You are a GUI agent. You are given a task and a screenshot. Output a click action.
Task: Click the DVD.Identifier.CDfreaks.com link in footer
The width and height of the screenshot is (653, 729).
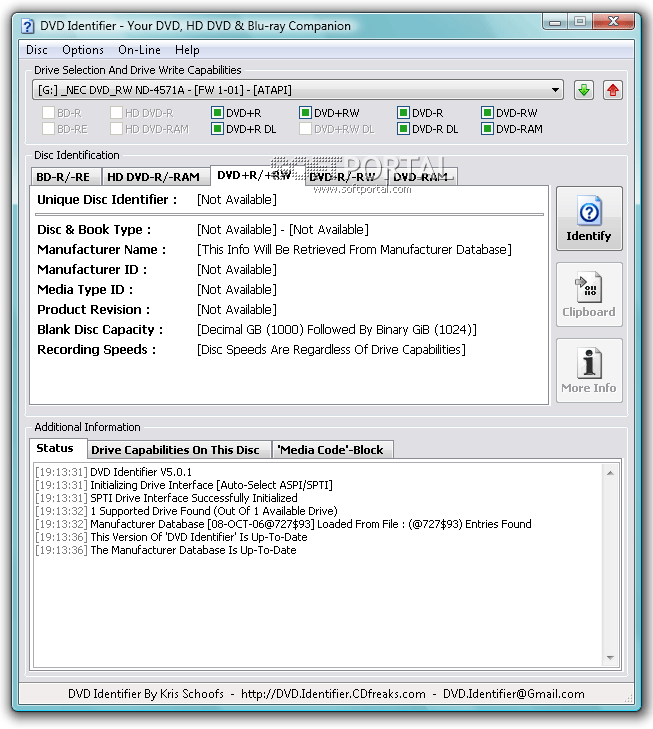pos(333,694)
